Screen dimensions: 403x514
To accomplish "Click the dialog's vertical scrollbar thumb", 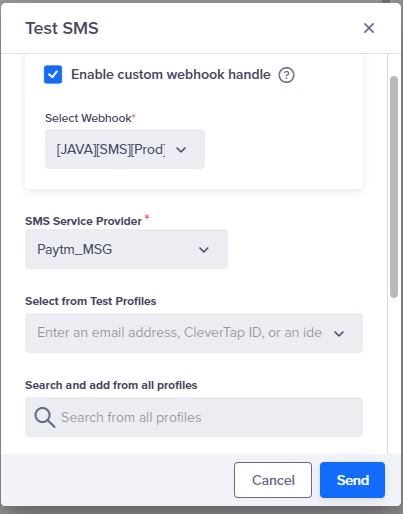I will click(x=394, y=187).
